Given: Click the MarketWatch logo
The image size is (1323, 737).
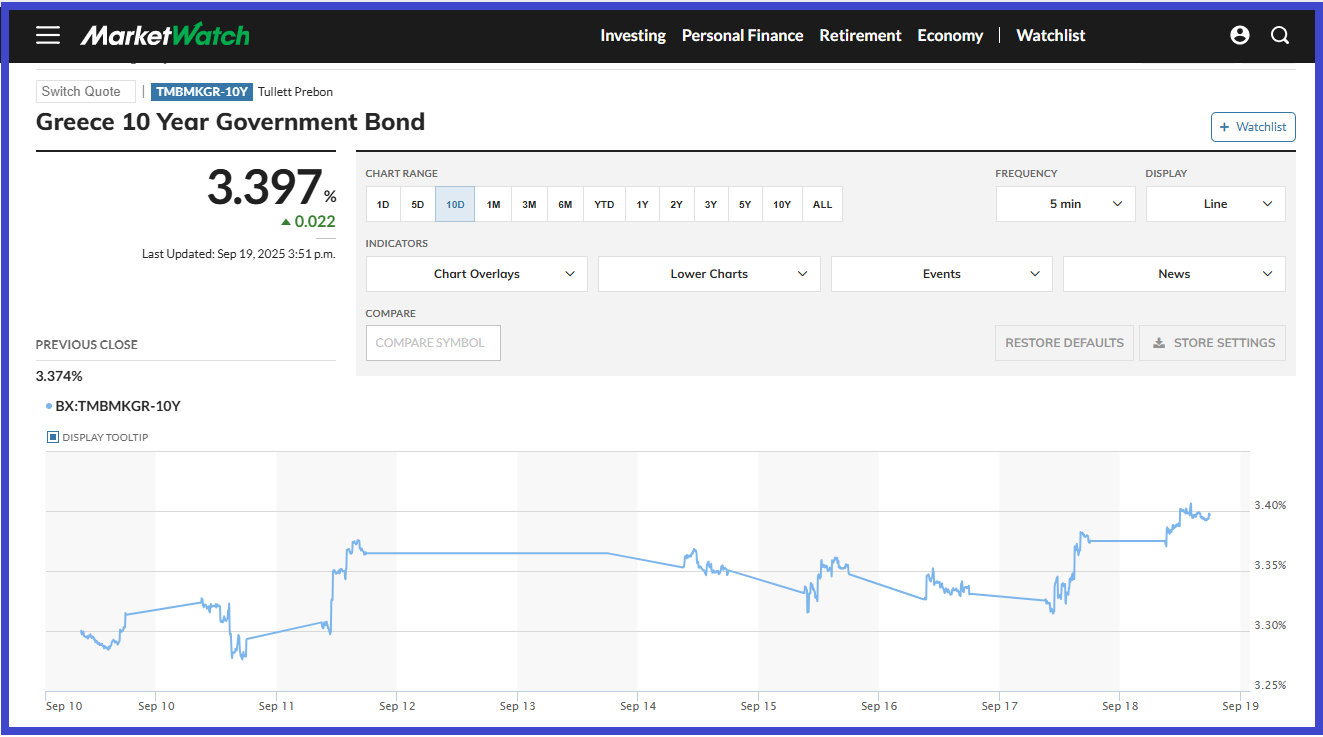Looking at the screenshot, I should click(x=165, y=35).
